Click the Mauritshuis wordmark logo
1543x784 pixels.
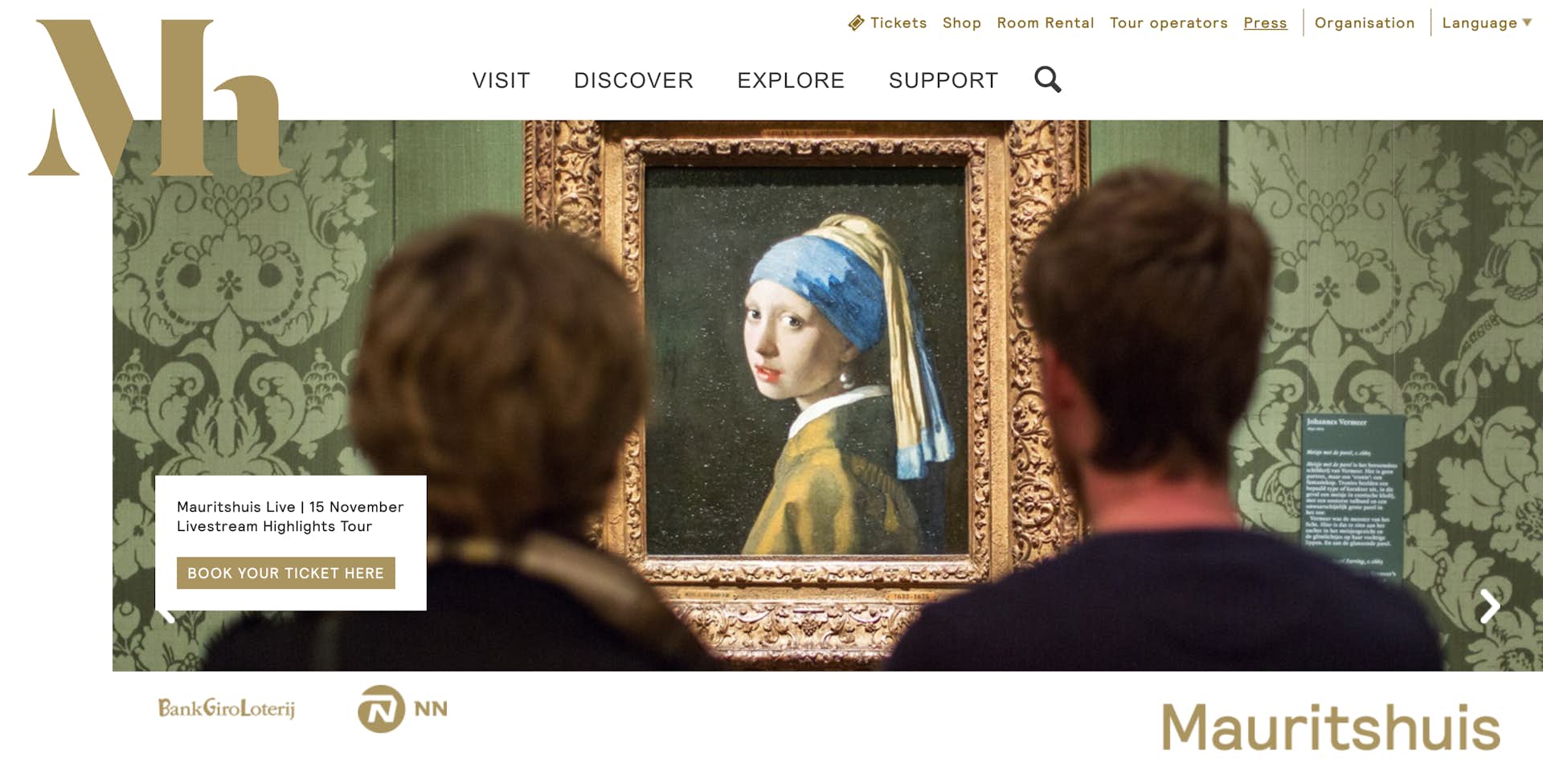pyautogui.click(x=1331, y=727)
